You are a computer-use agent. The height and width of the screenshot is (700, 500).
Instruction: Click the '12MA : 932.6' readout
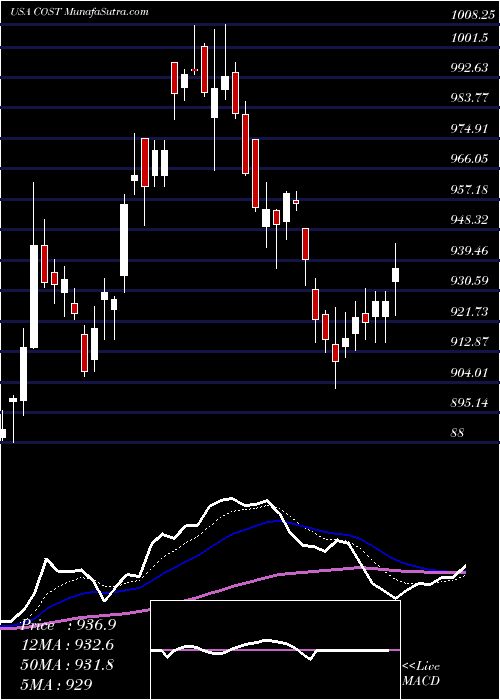(x=67, y=644)
